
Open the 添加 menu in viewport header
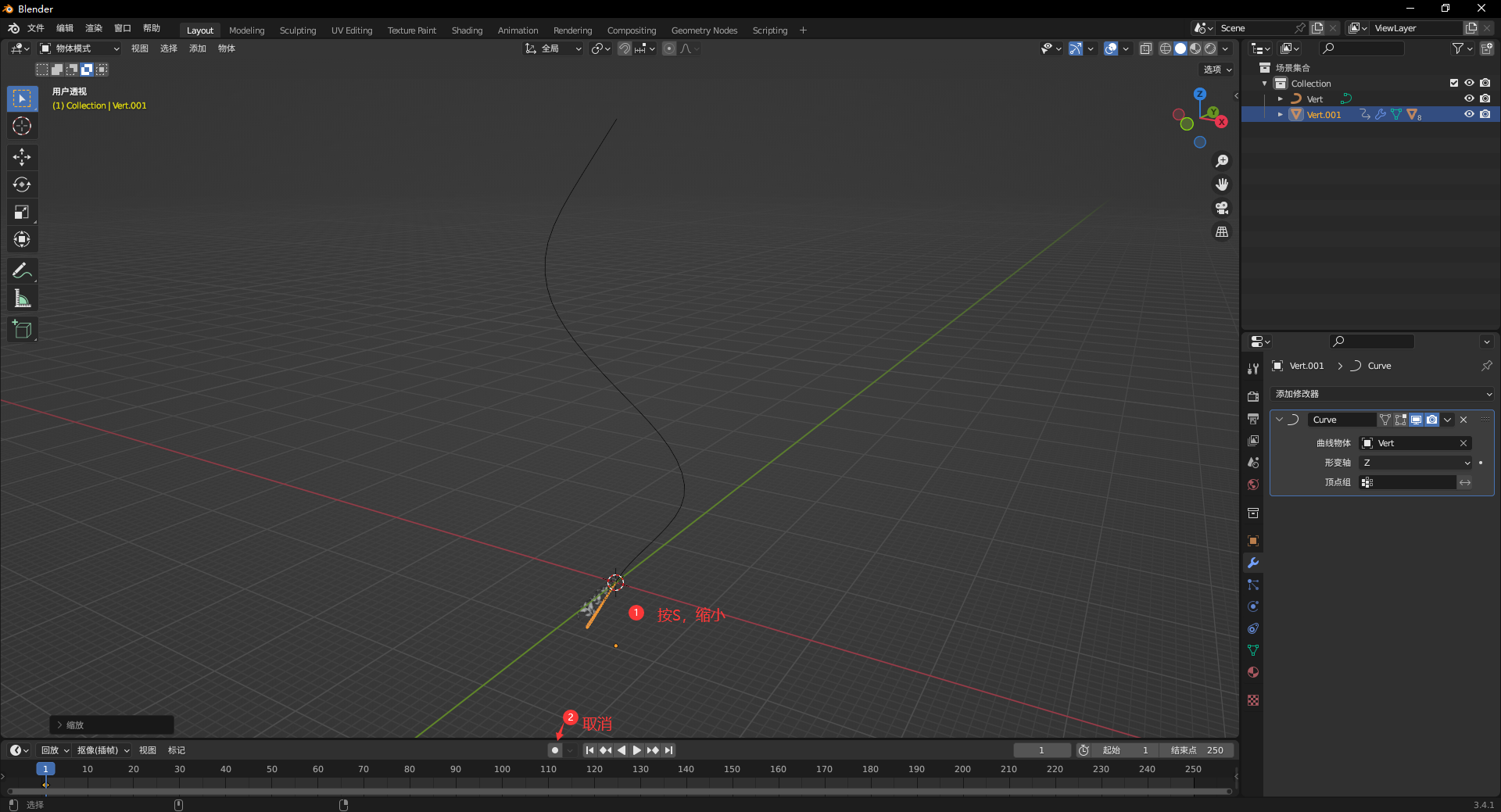[x=198, y=48]
